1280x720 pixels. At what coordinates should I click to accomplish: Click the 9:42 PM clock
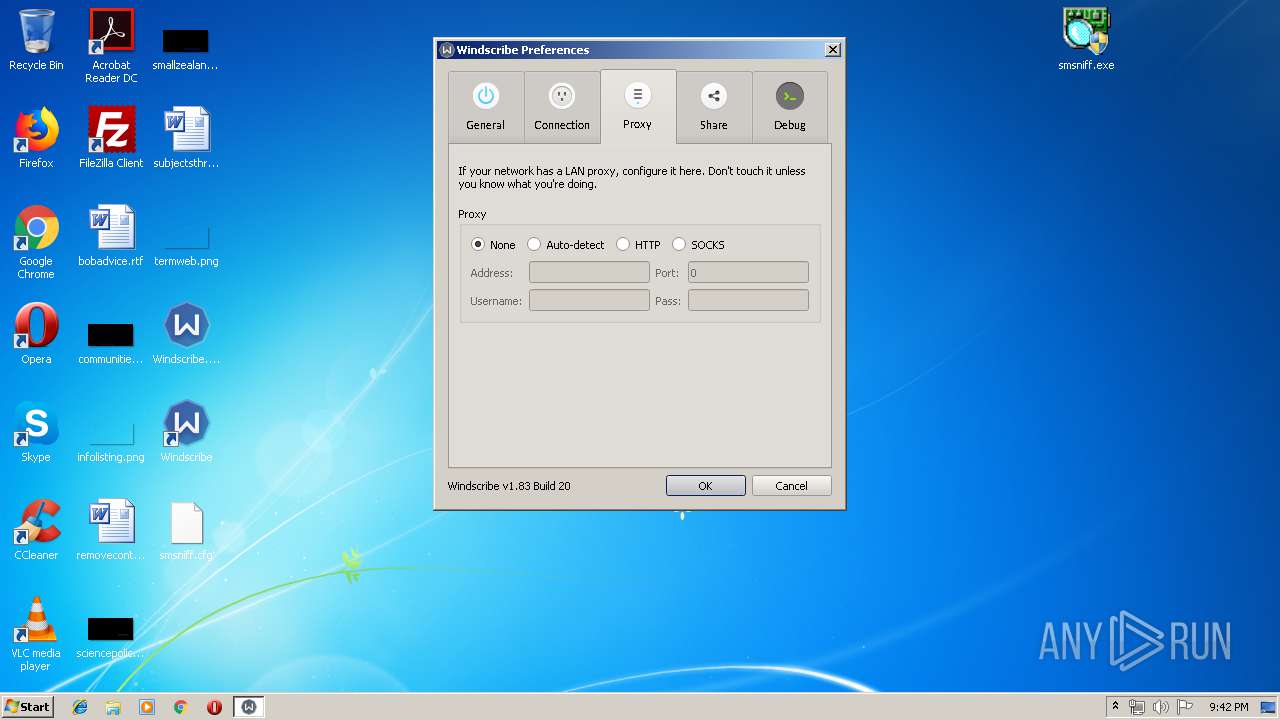click(x=1228, y=706)
